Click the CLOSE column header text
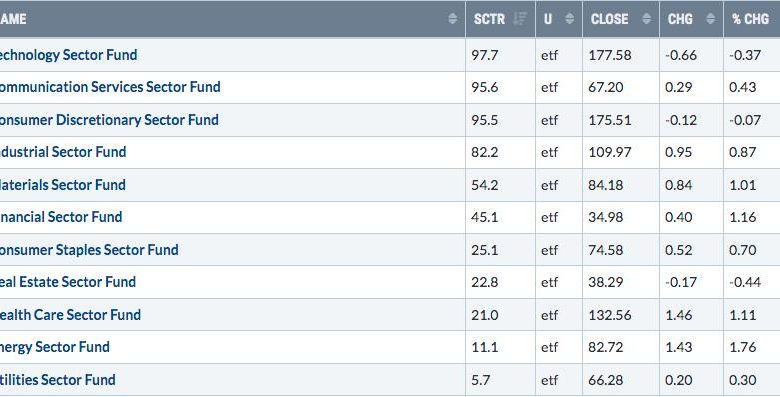 [x=609, y=19]
